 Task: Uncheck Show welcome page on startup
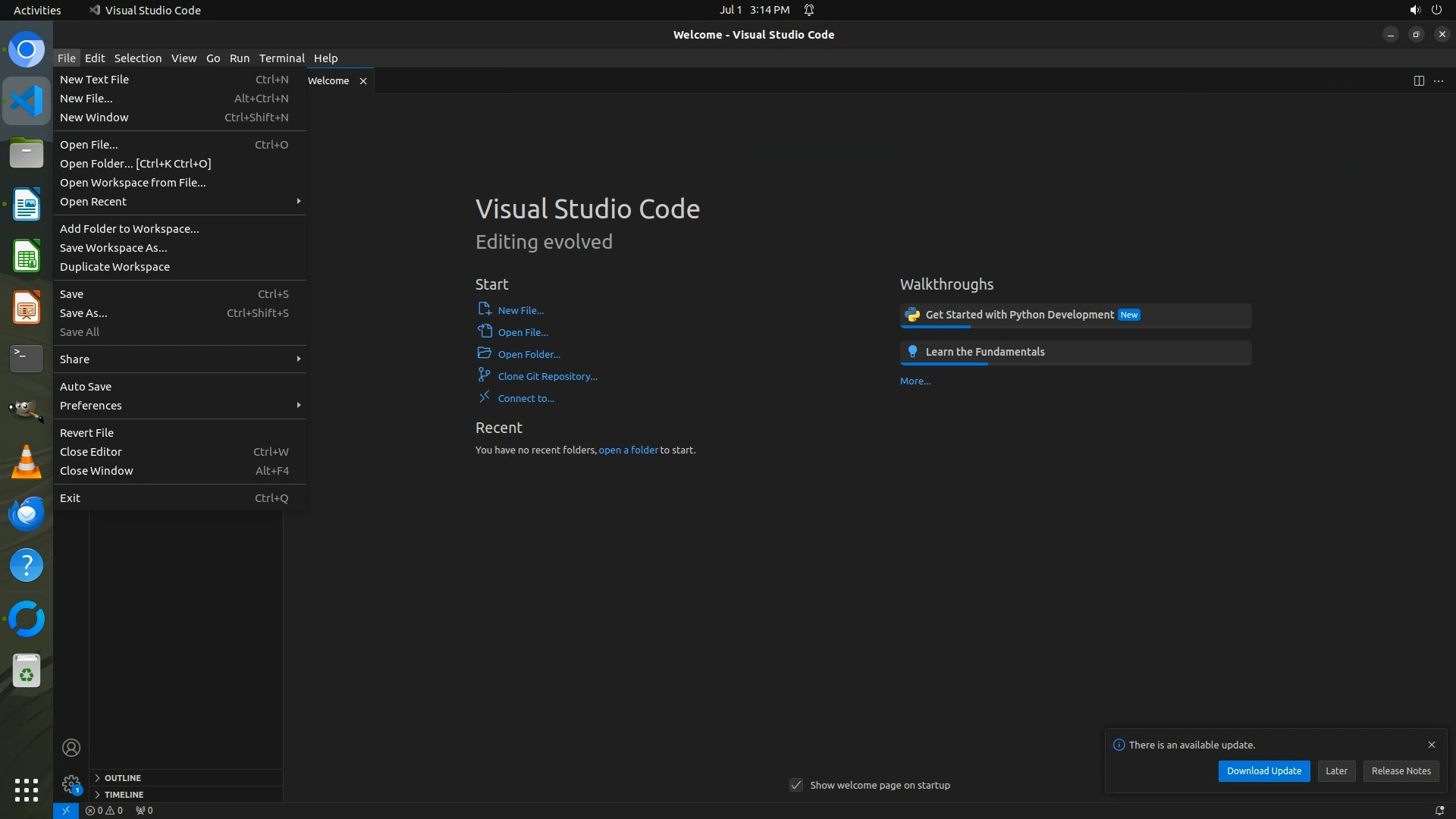[x=796, y=785]
